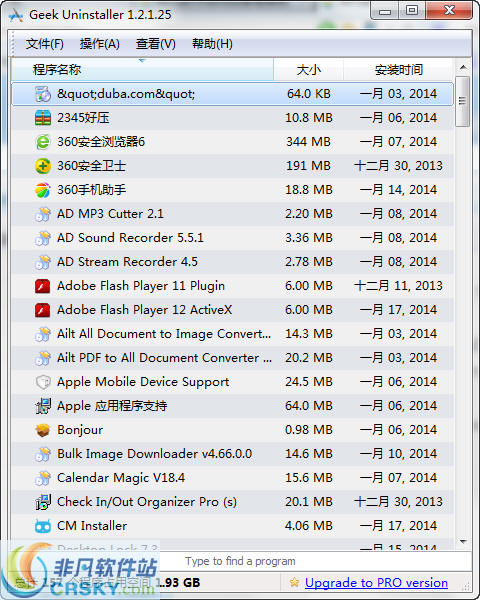The width and height of the screenshot is (480, 600).
Task: Click the vertical scrollbar thumb
Action: 463,101
